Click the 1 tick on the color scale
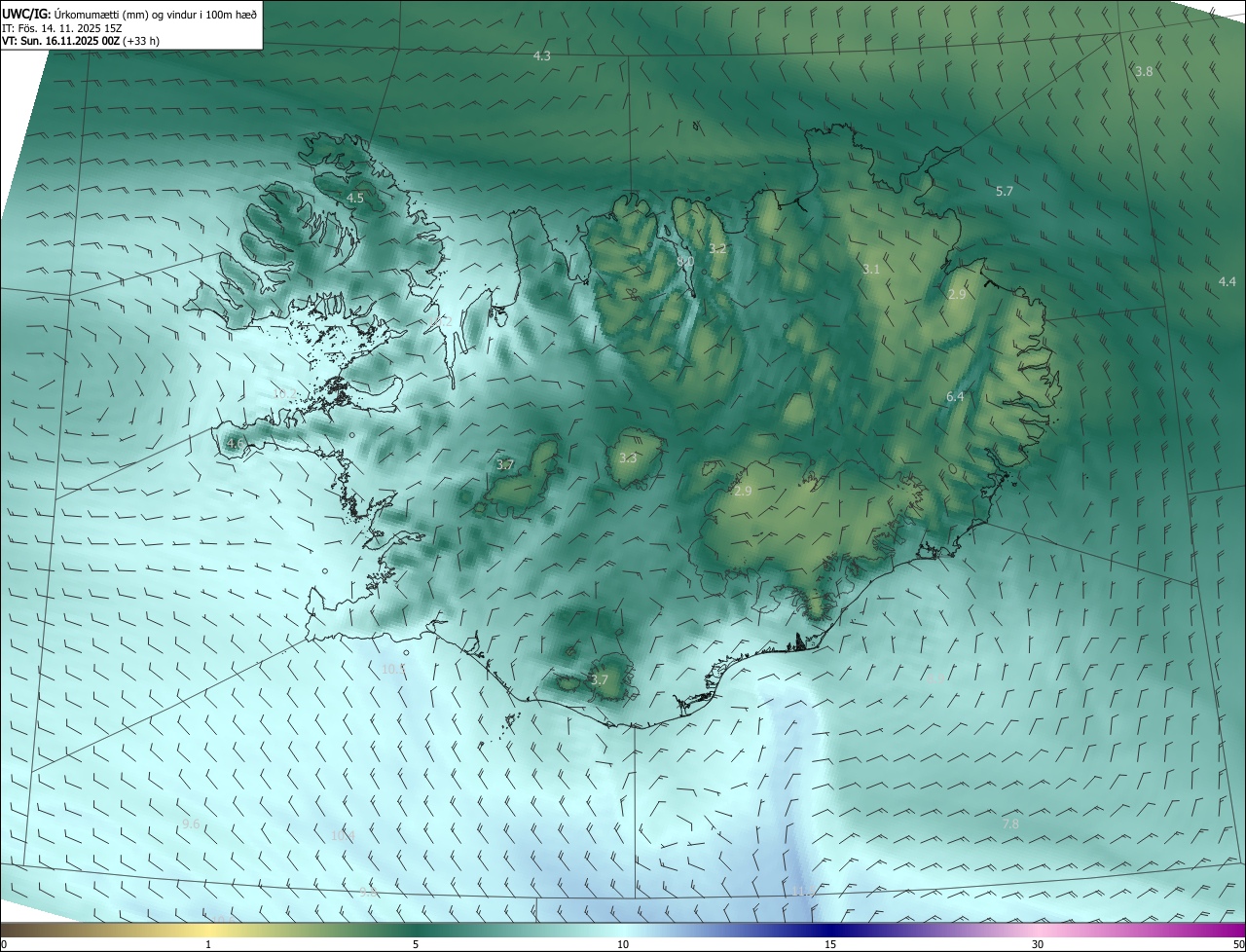1246x952 pixels. (208, 945)
